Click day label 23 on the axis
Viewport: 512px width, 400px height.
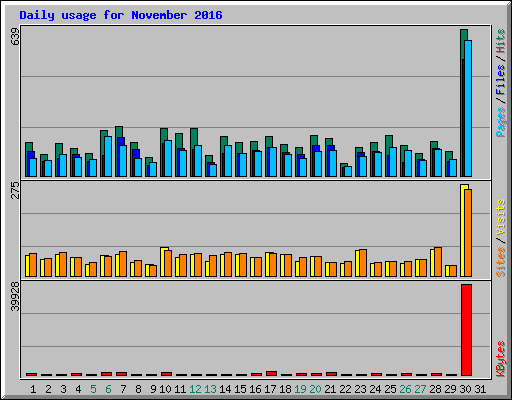click(x=360, y=389)
